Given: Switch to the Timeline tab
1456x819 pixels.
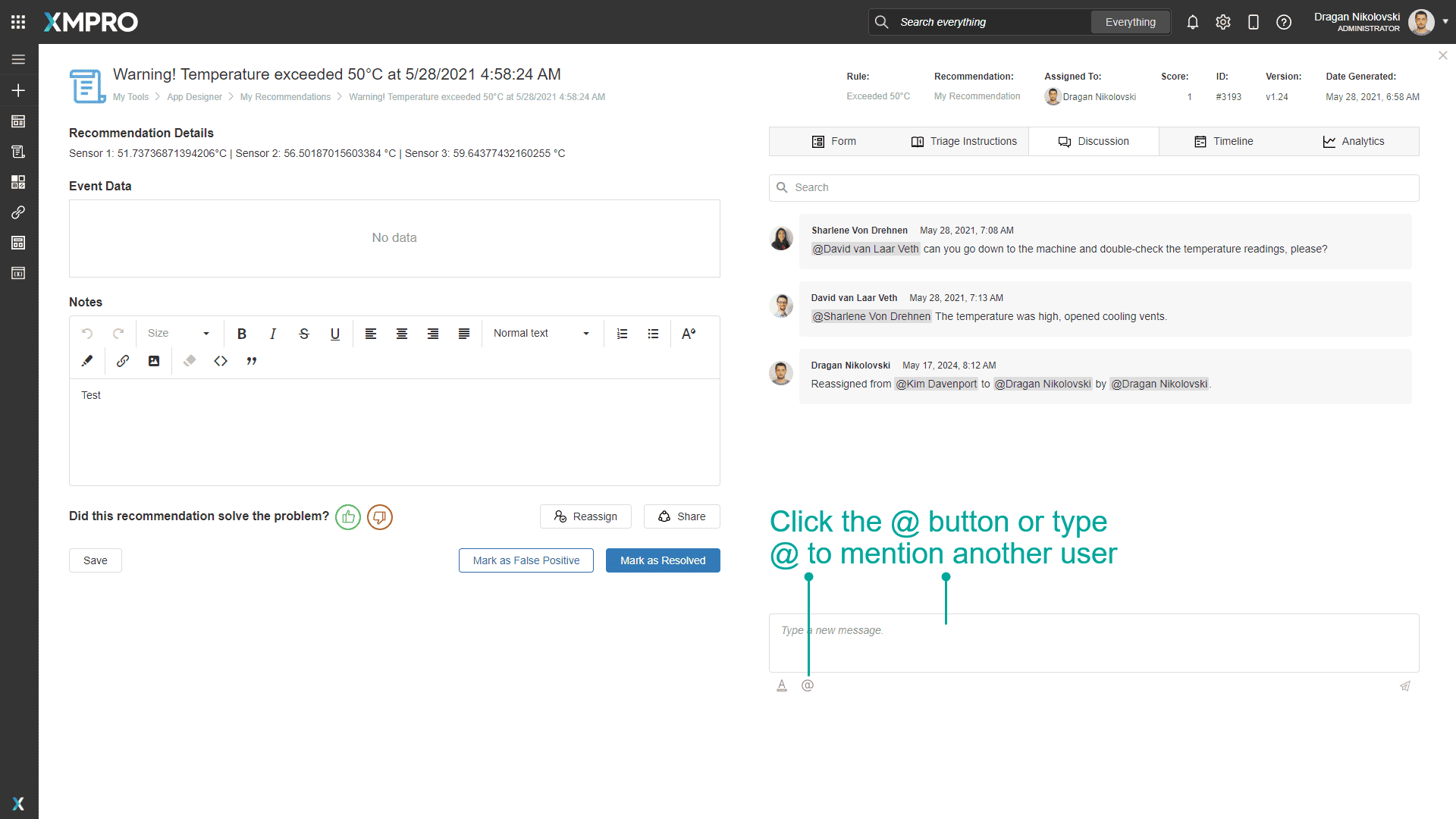Looking at the screenshot, I should 1224,142.
